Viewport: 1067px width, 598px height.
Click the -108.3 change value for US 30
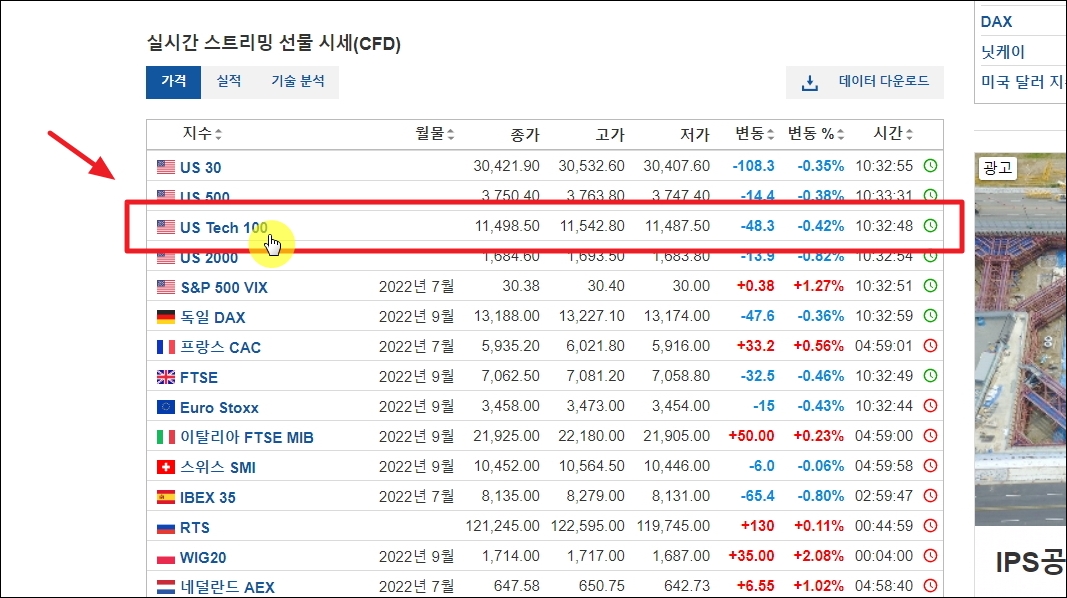point(753,166)
